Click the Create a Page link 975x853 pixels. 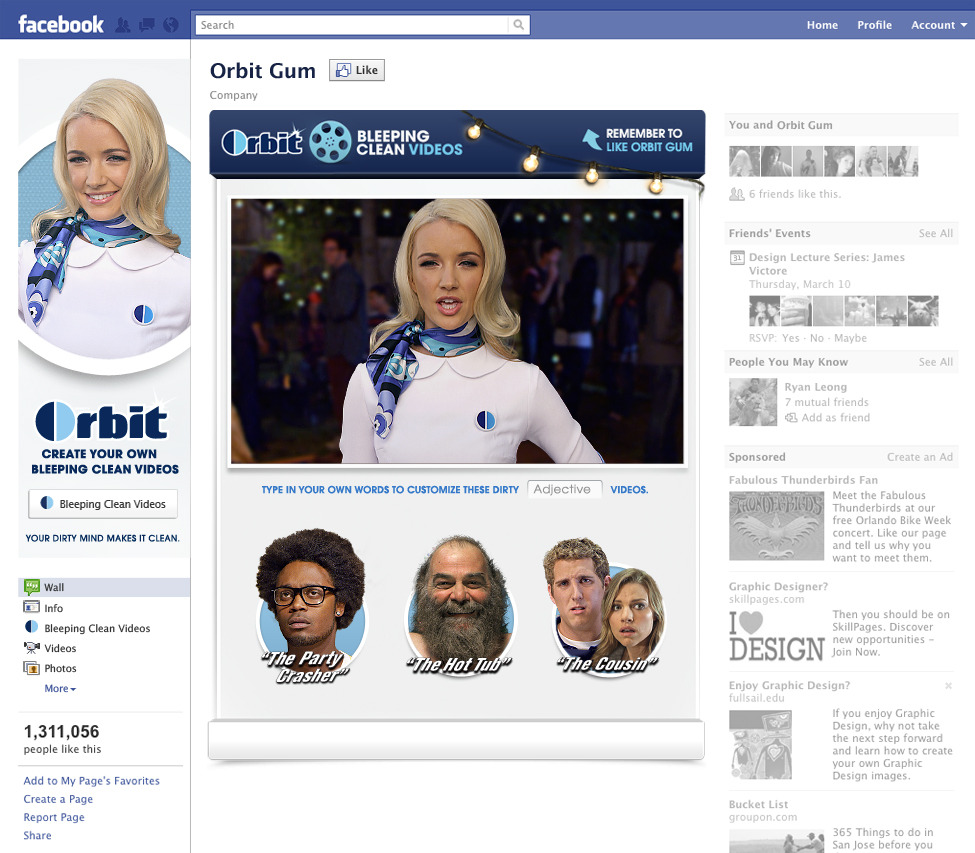(x=58, y=799)
